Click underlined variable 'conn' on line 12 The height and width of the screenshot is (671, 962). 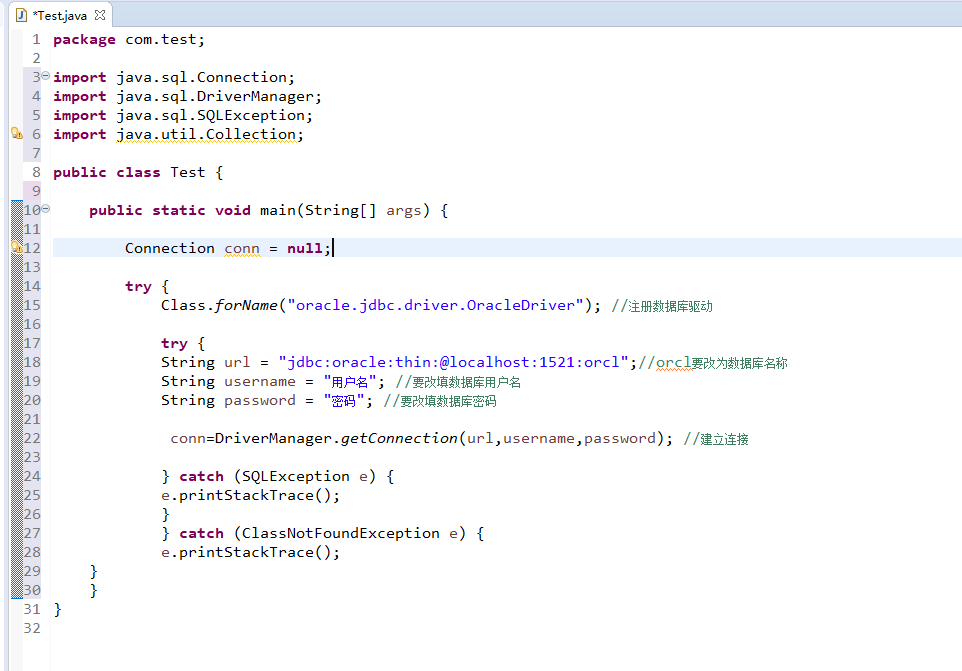click(242, 248)
